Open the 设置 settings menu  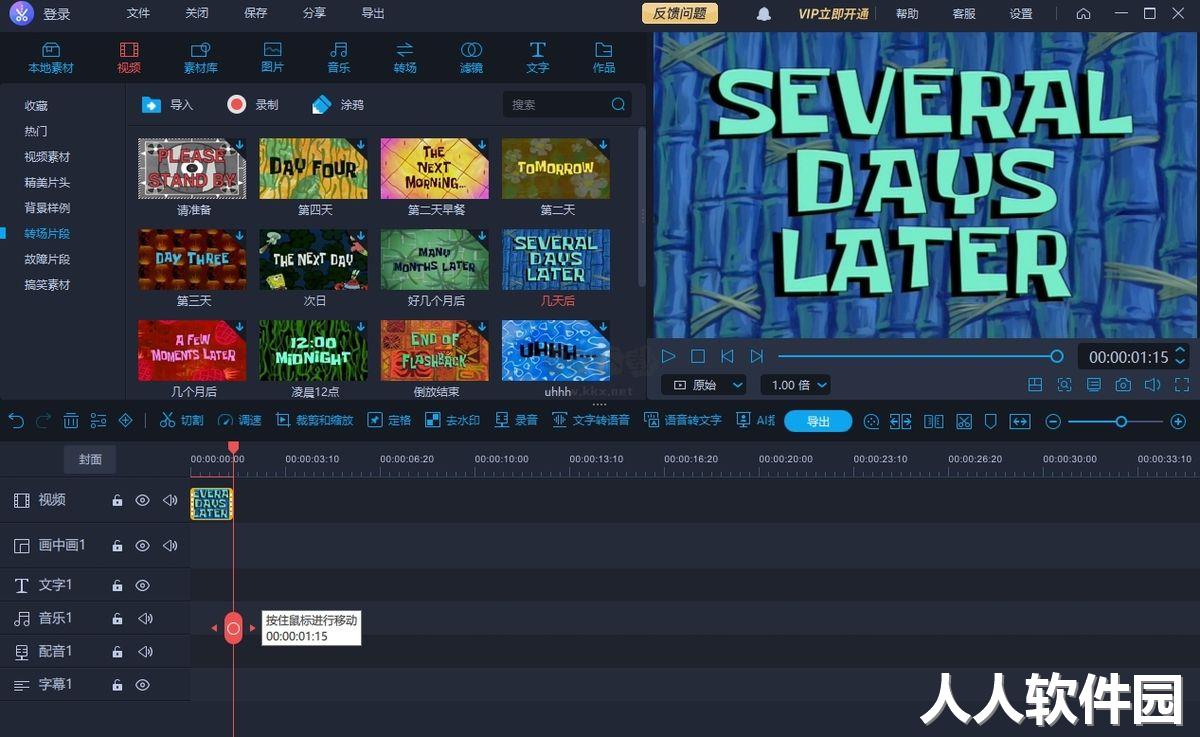pyautogui.click(x=1021, y=14)
